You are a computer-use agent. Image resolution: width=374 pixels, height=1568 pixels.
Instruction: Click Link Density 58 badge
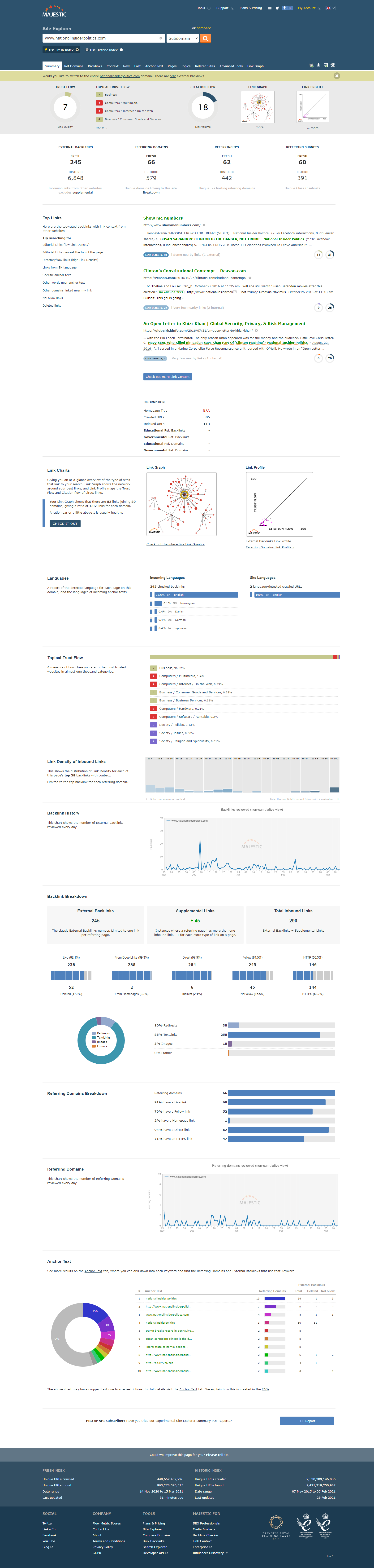click(x=156, y=255)
